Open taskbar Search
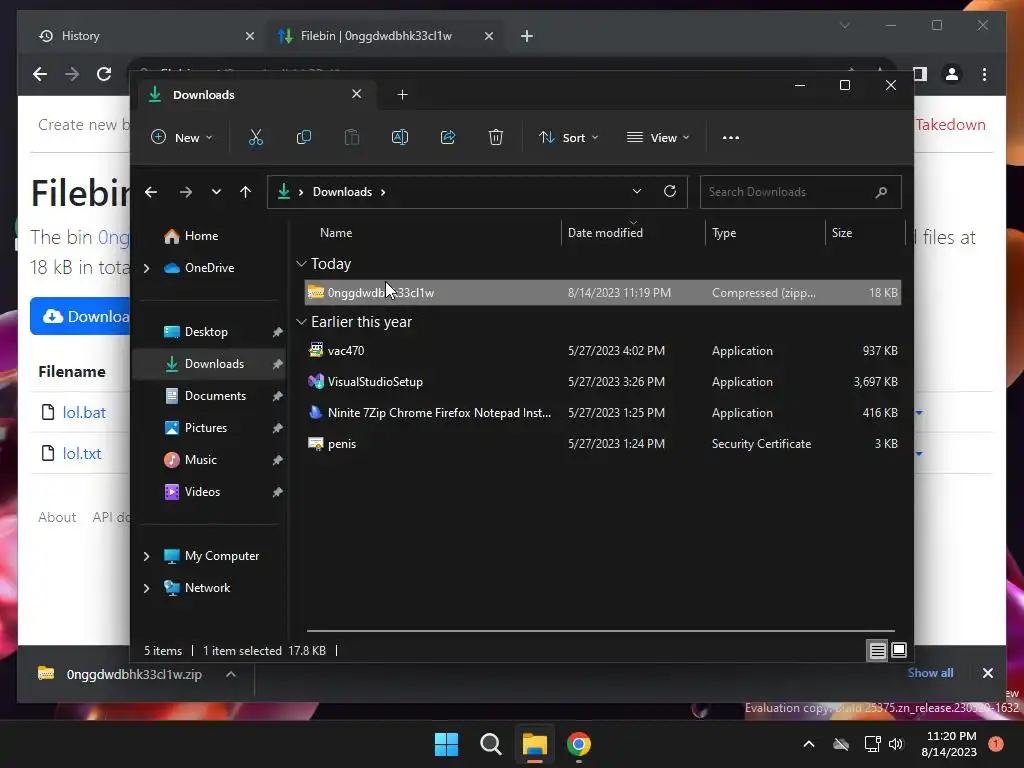1024x768 pixels. pos(490,744)
